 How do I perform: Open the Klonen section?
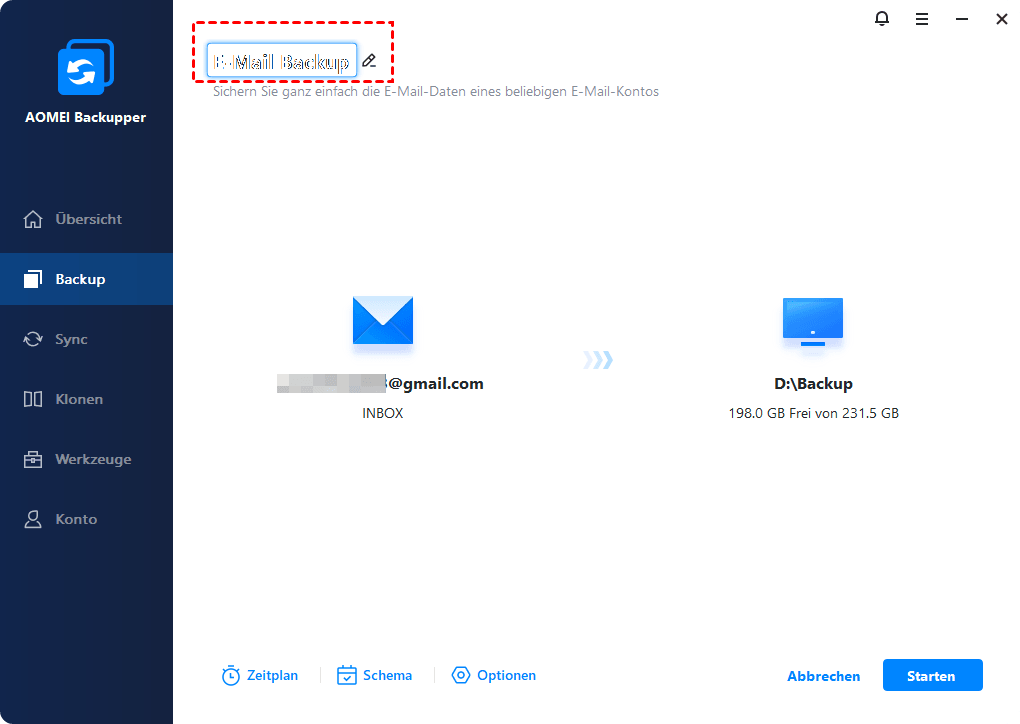point(87,399)
